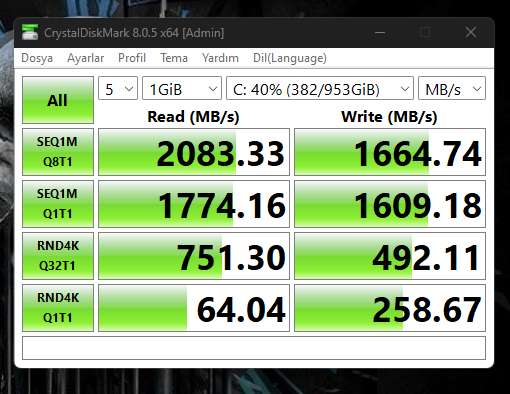
Task: Start the RND4K Q1T1 test
Action: 58,308
